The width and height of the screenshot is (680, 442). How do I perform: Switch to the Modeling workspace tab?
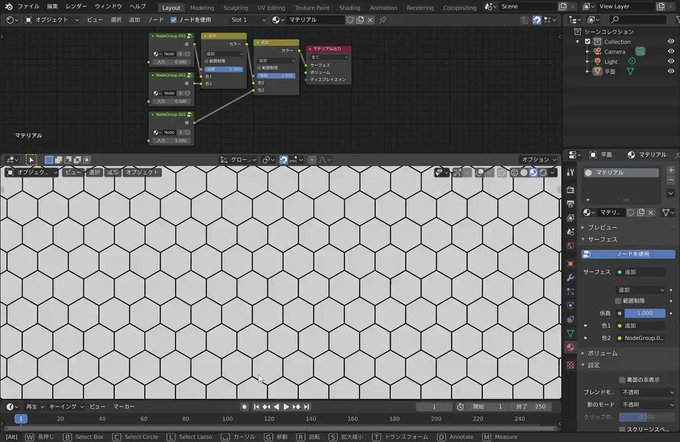202,7
